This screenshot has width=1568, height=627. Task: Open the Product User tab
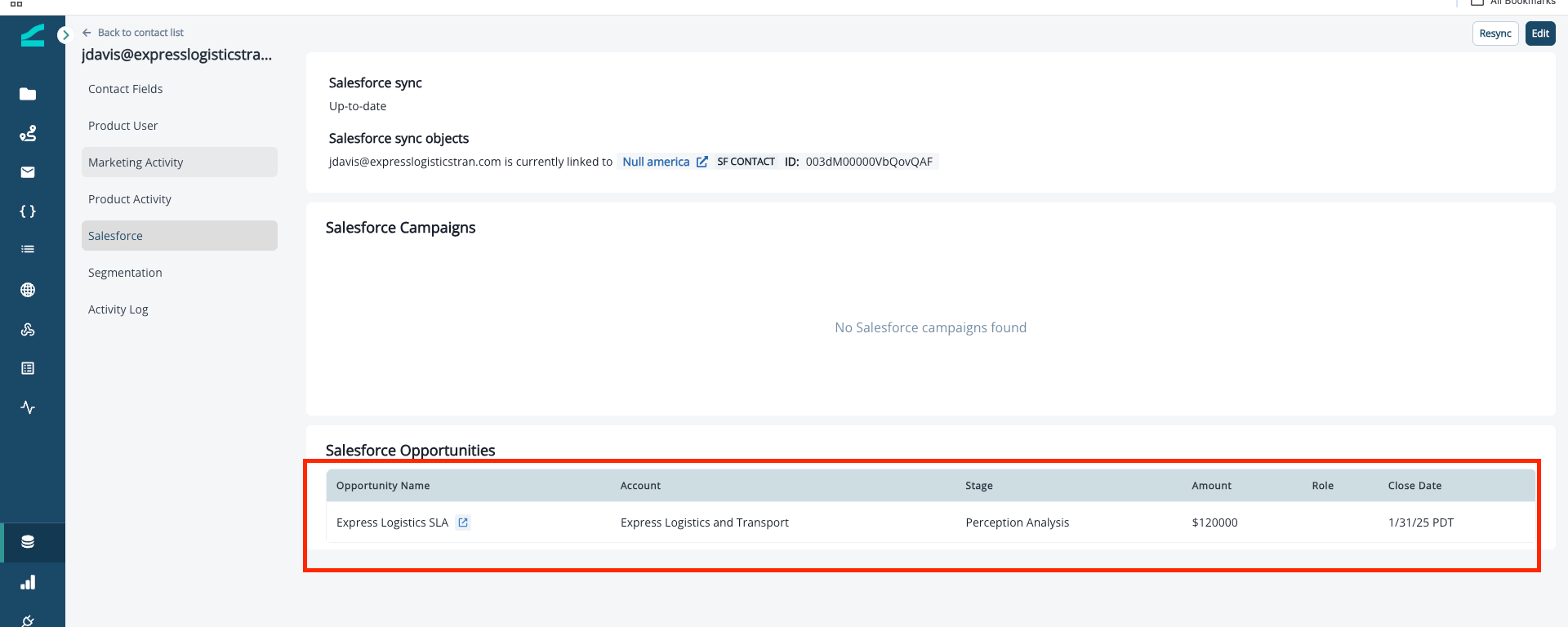coord(180,126)
